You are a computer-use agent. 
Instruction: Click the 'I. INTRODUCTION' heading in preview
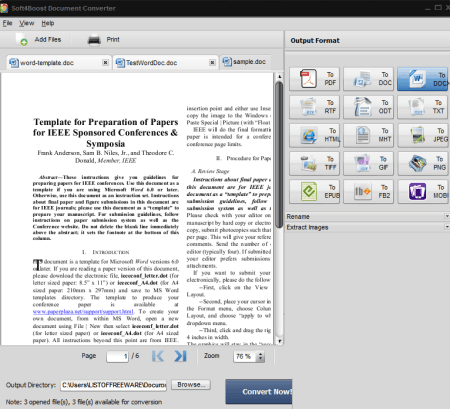pyautogui.click(x=106, y=252)
